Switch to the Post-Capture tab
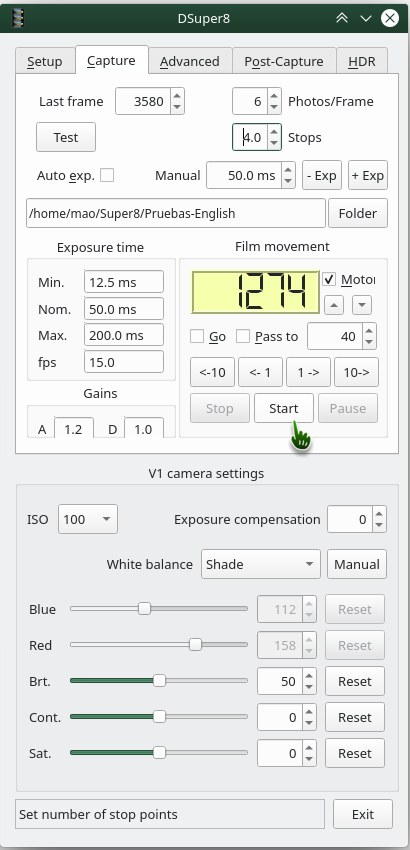Screen dimensions: 410x850 click(284, 61)
